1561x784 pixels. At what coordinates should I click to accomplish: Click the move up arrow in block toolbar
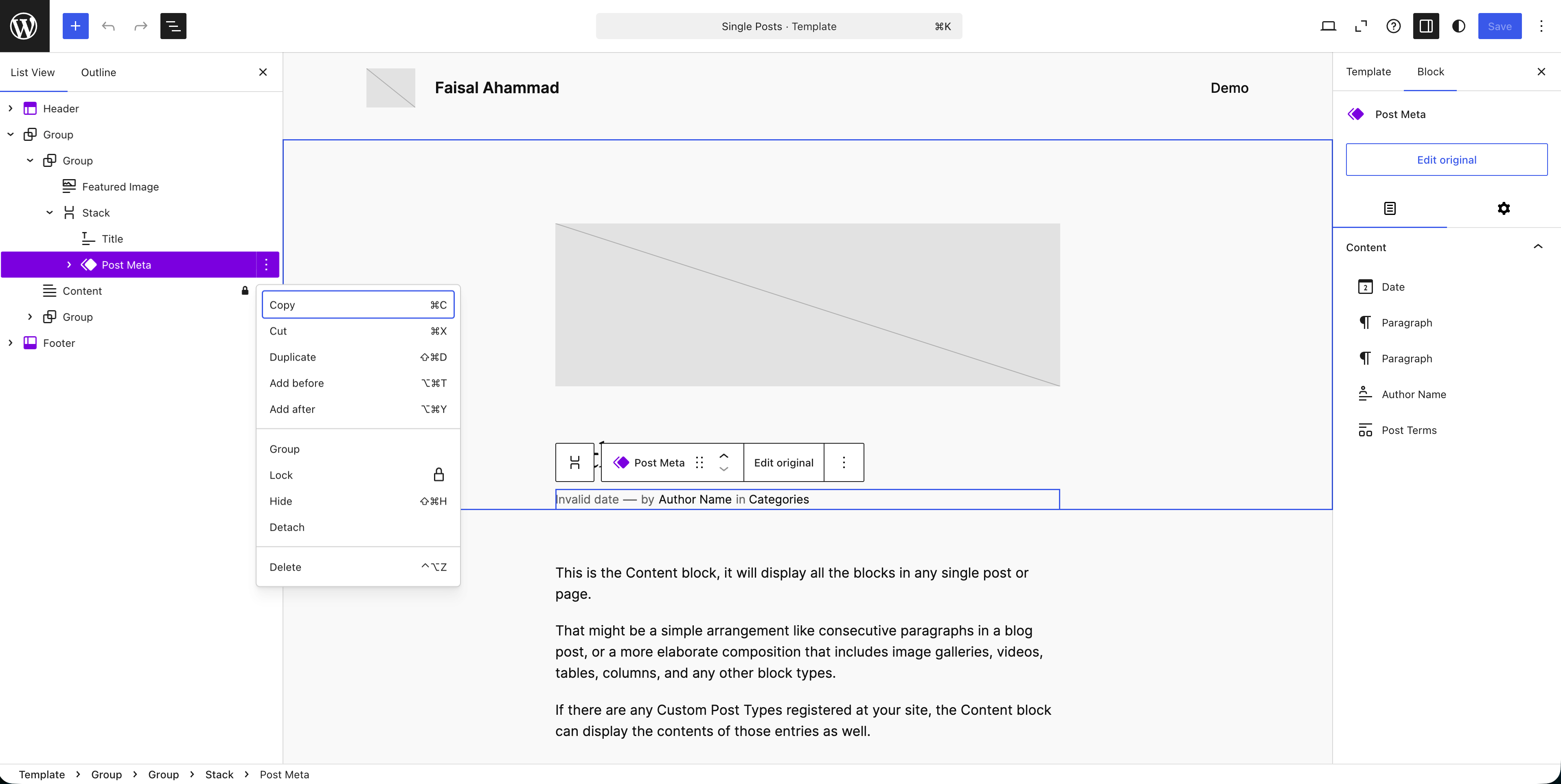coord(723,456)
